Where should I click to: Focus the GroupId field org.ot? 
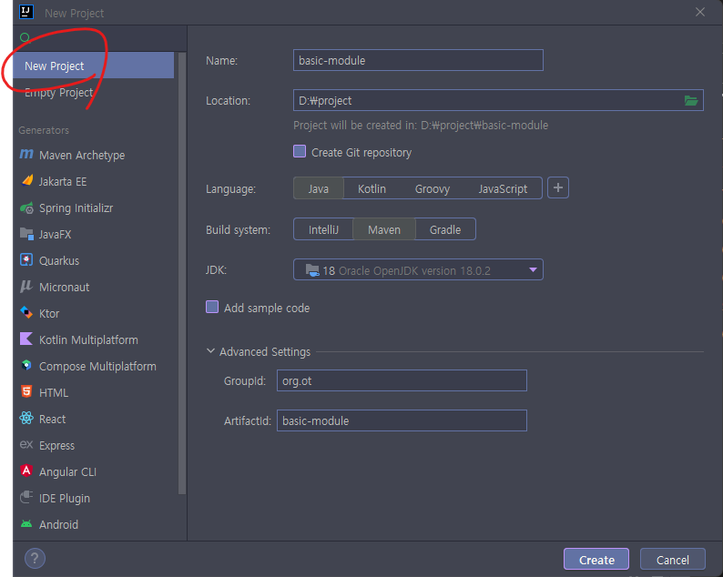[402, 381]
